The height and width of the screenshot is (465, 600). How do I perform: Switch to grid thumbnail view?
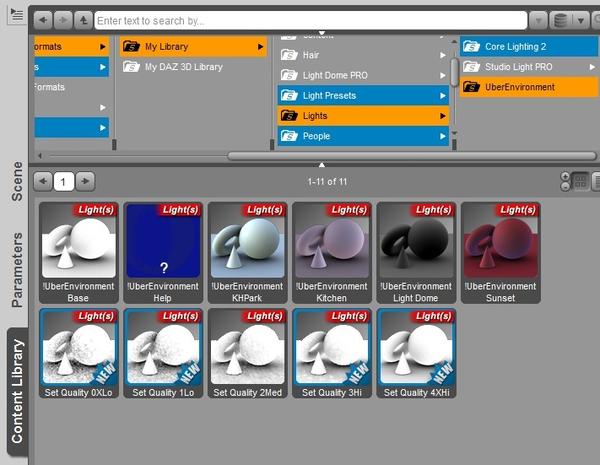580,181
